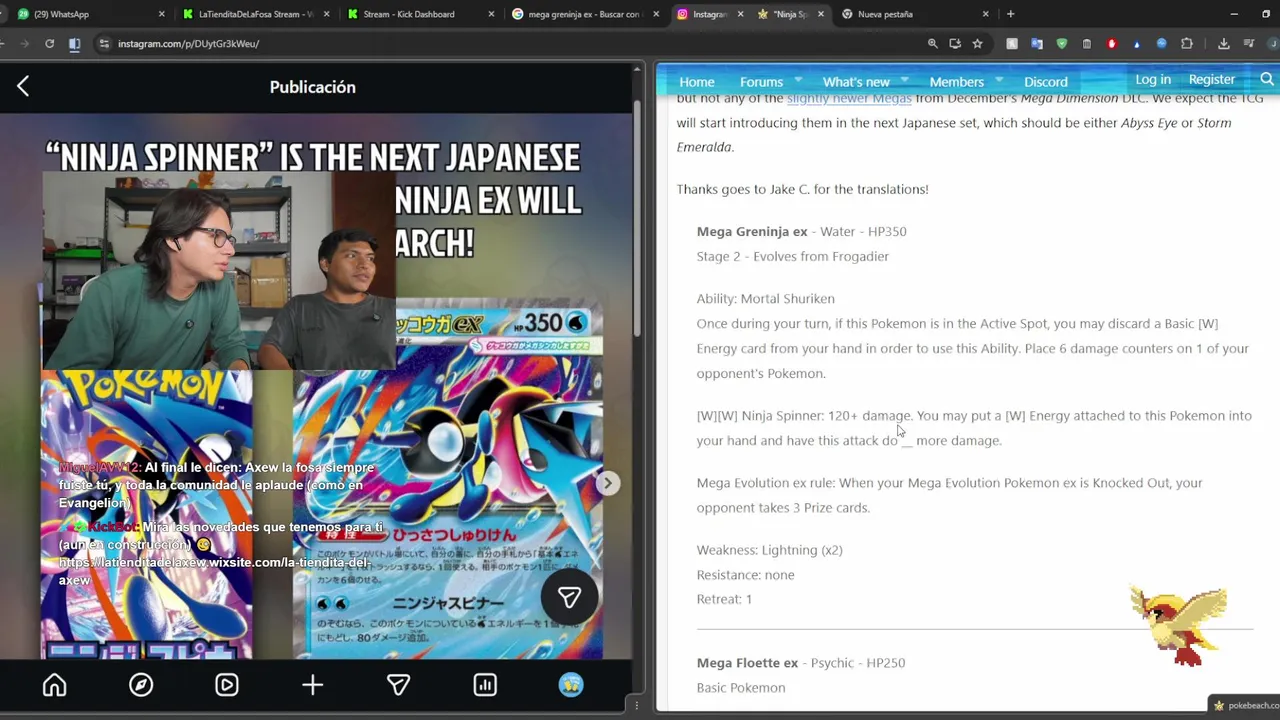Open latienditadelaxew wixsite link in chat
This screenshot has height=720, width=1280.
click(215, 571)
